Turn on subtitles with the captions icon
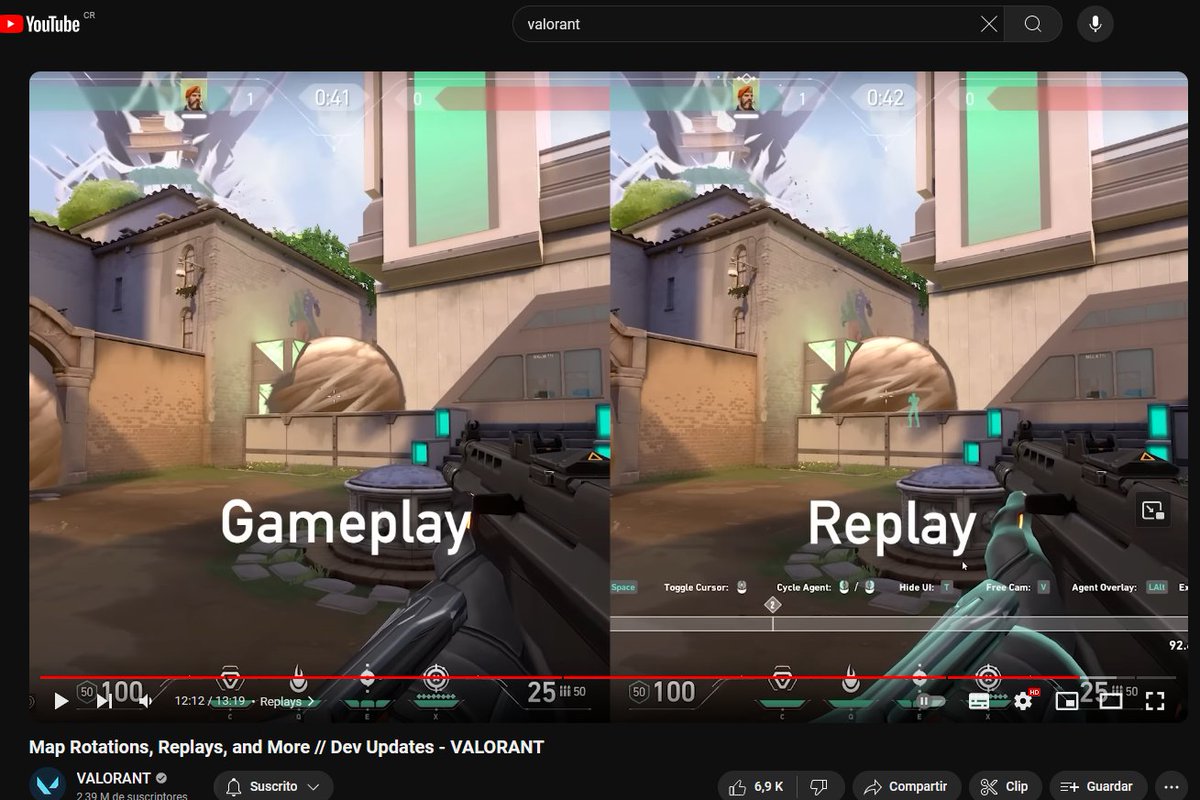This screenshot has height=800, width=1200. click(x=980, y=701)
